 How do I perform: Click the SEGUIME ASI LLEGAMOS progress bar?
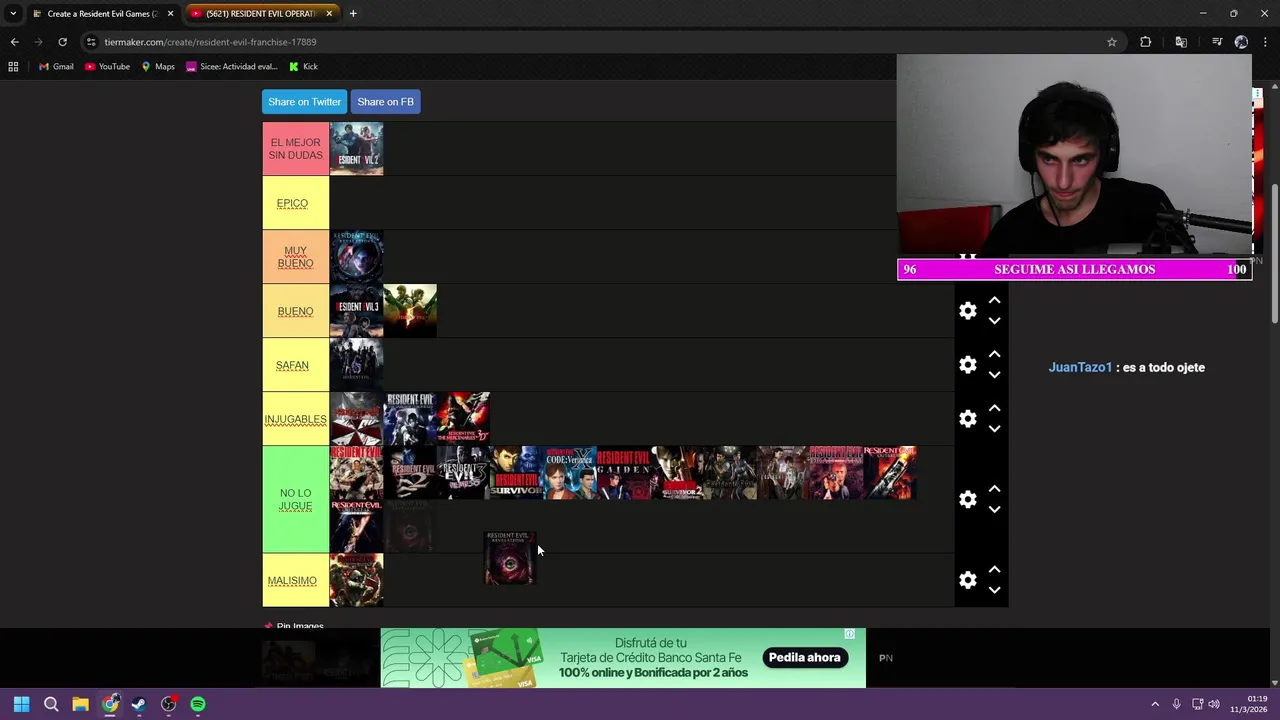coord(1074,269)
